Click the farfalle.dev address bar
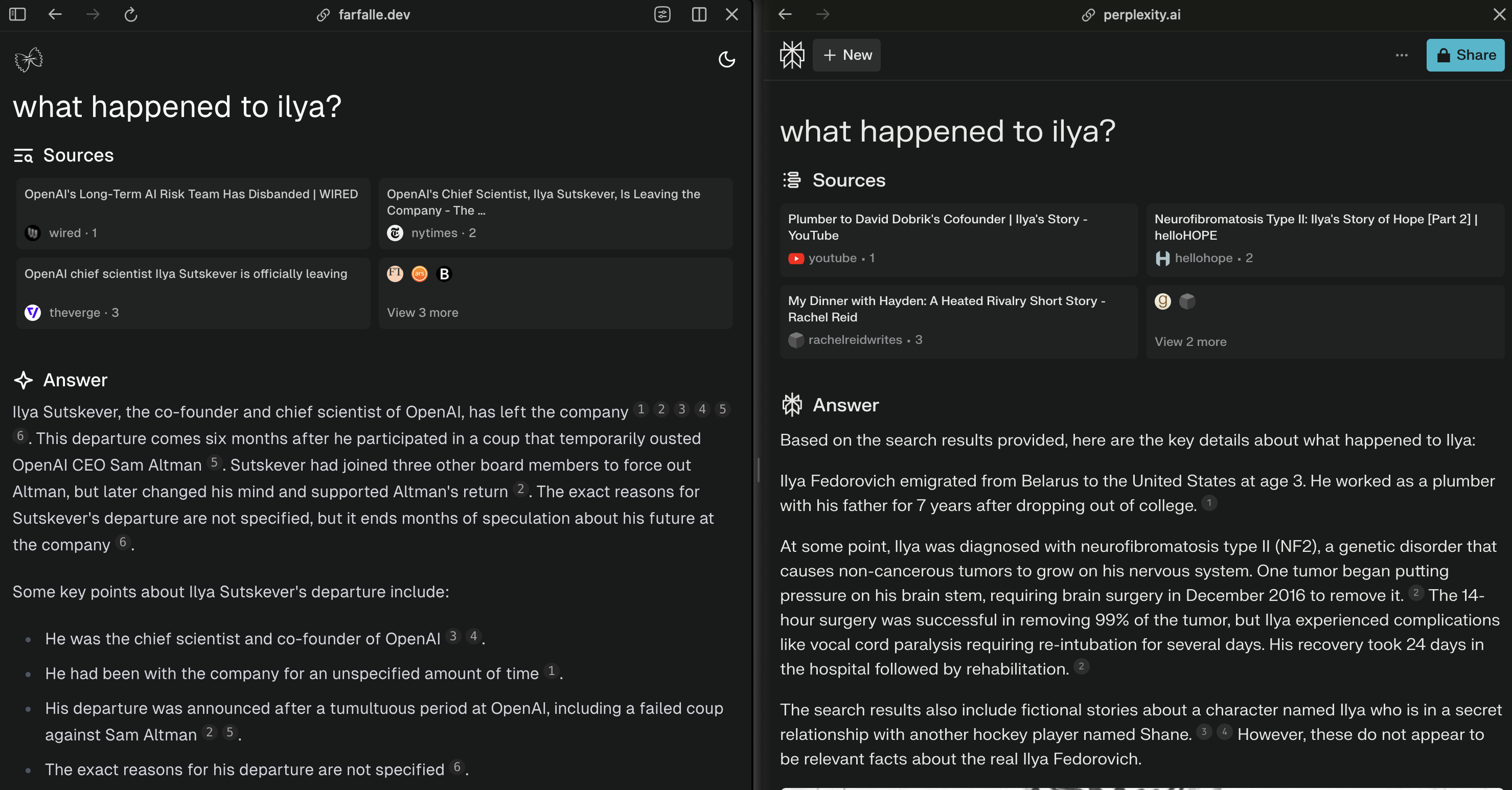The width and height of the screenshot is (1512, 790). (364, 15)
